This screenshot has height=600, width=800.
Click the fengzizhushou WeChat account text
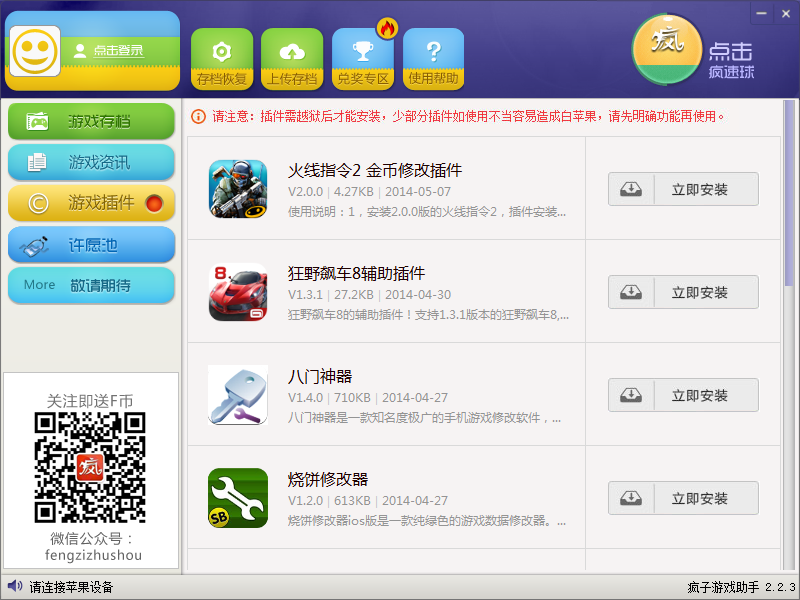93,555
